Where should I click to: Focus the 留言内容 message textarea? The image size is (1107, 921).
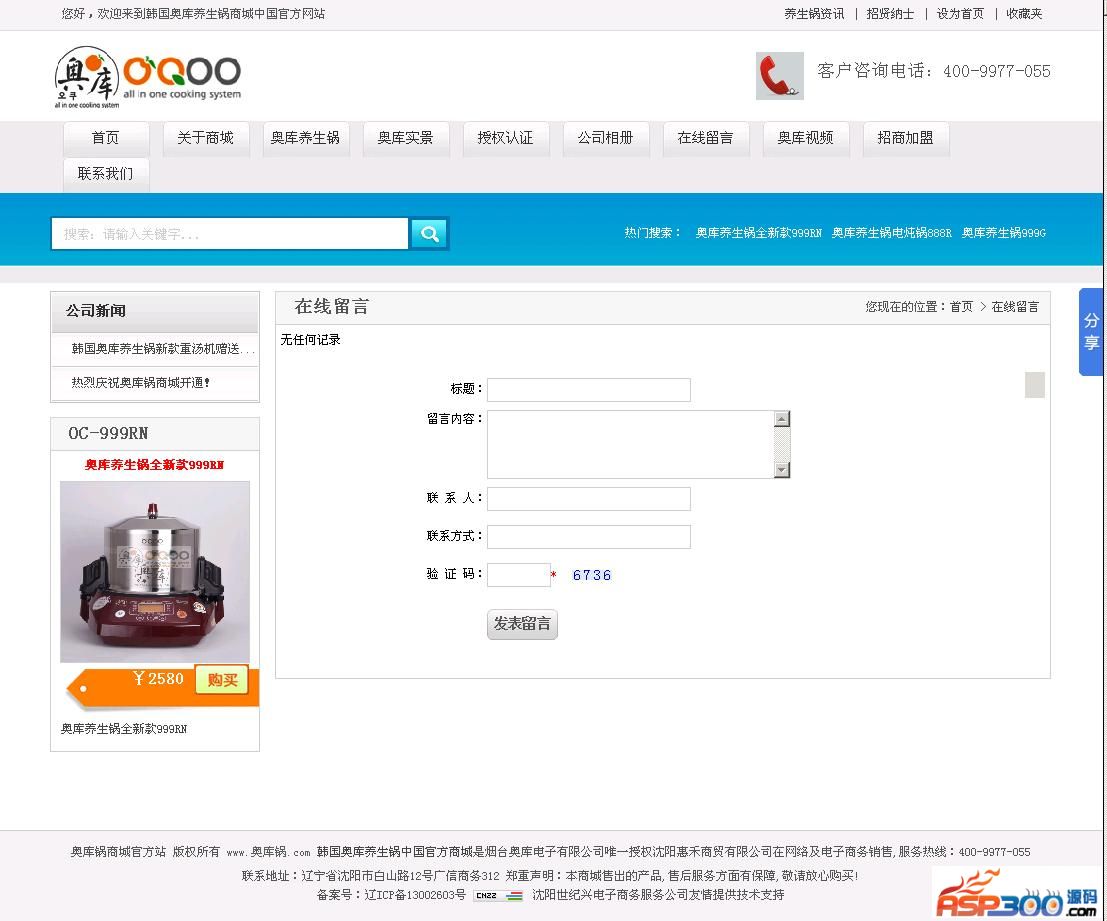tap(630, 444)
